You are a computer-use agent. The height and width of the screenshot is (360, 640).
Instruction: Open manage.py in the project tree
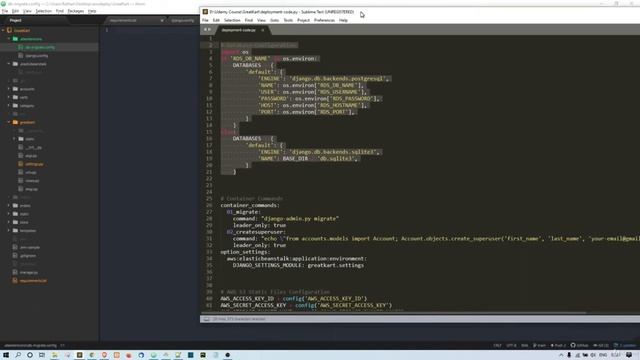29,272
